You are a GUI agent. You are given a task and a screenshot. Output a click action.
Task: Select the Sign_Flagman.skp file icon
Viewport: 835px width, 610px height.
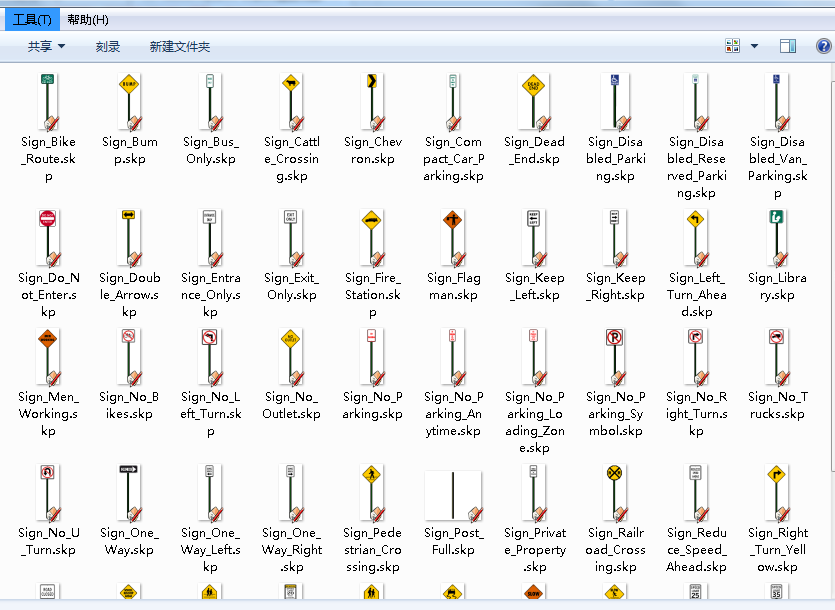tap(453, 238)
